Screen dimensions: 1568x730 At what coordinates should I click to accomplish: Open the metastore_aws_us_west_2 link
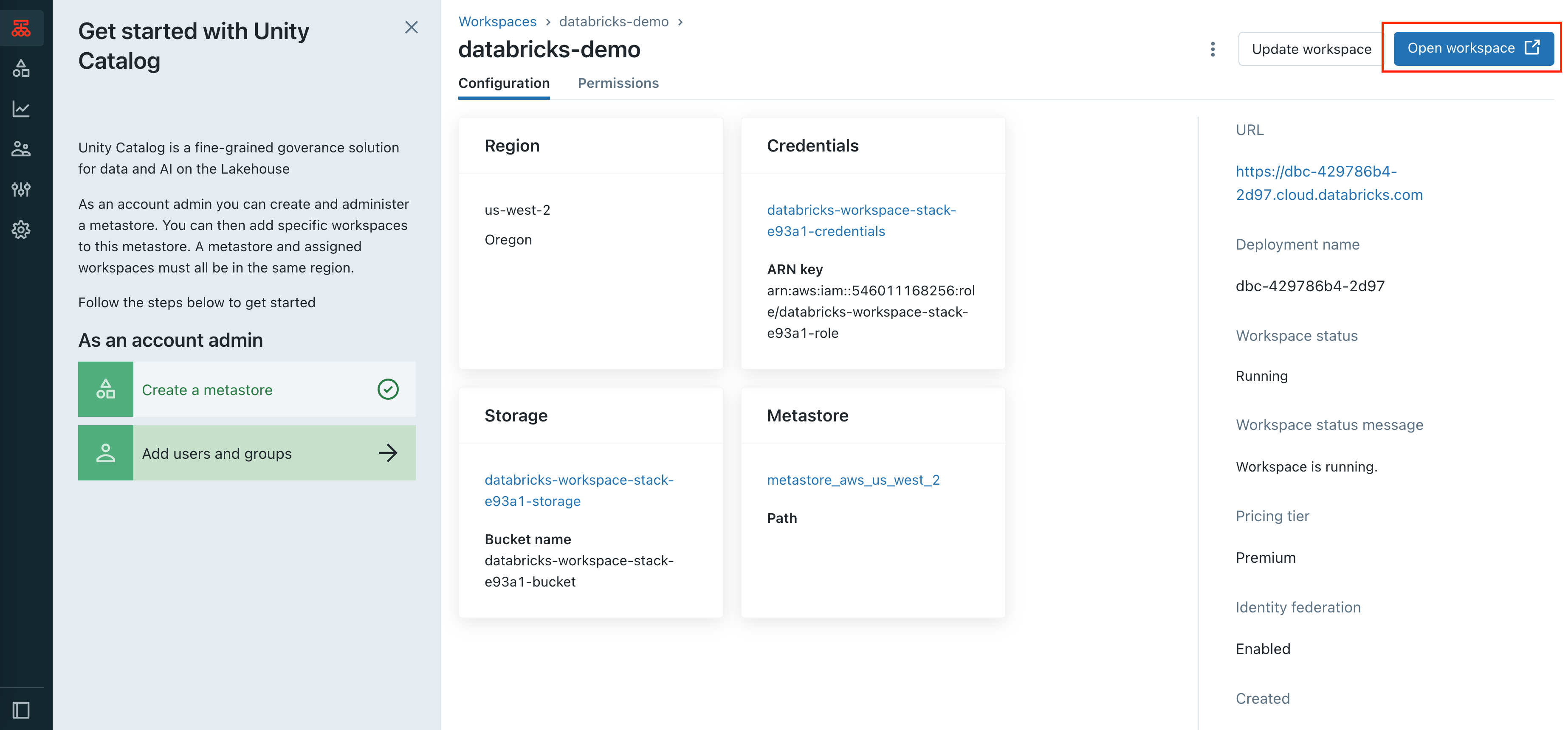853,479
